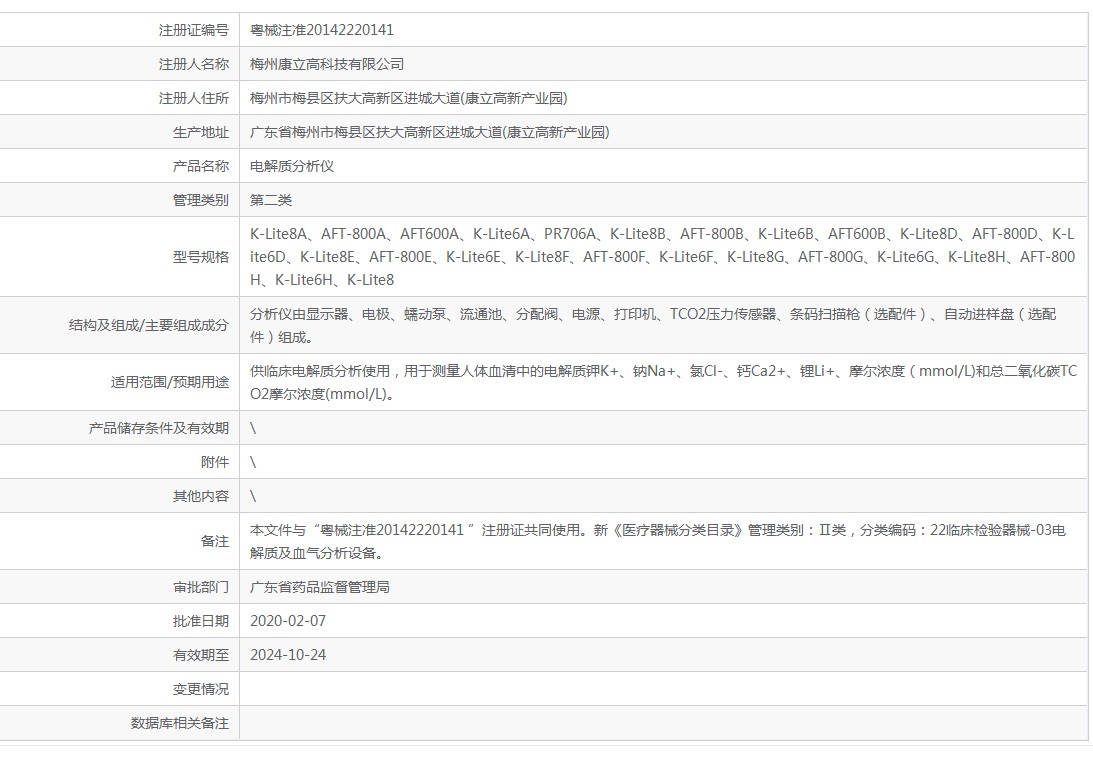Click the 生产地址 label
The height and width of the screenshot is (760, 1093).
pyautogui.click(x=201, y=132)
